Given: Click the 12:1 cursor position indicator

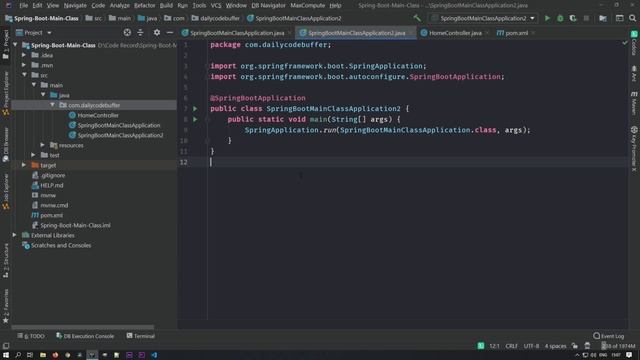Looking at the screenshot, I should click(494, 346).
